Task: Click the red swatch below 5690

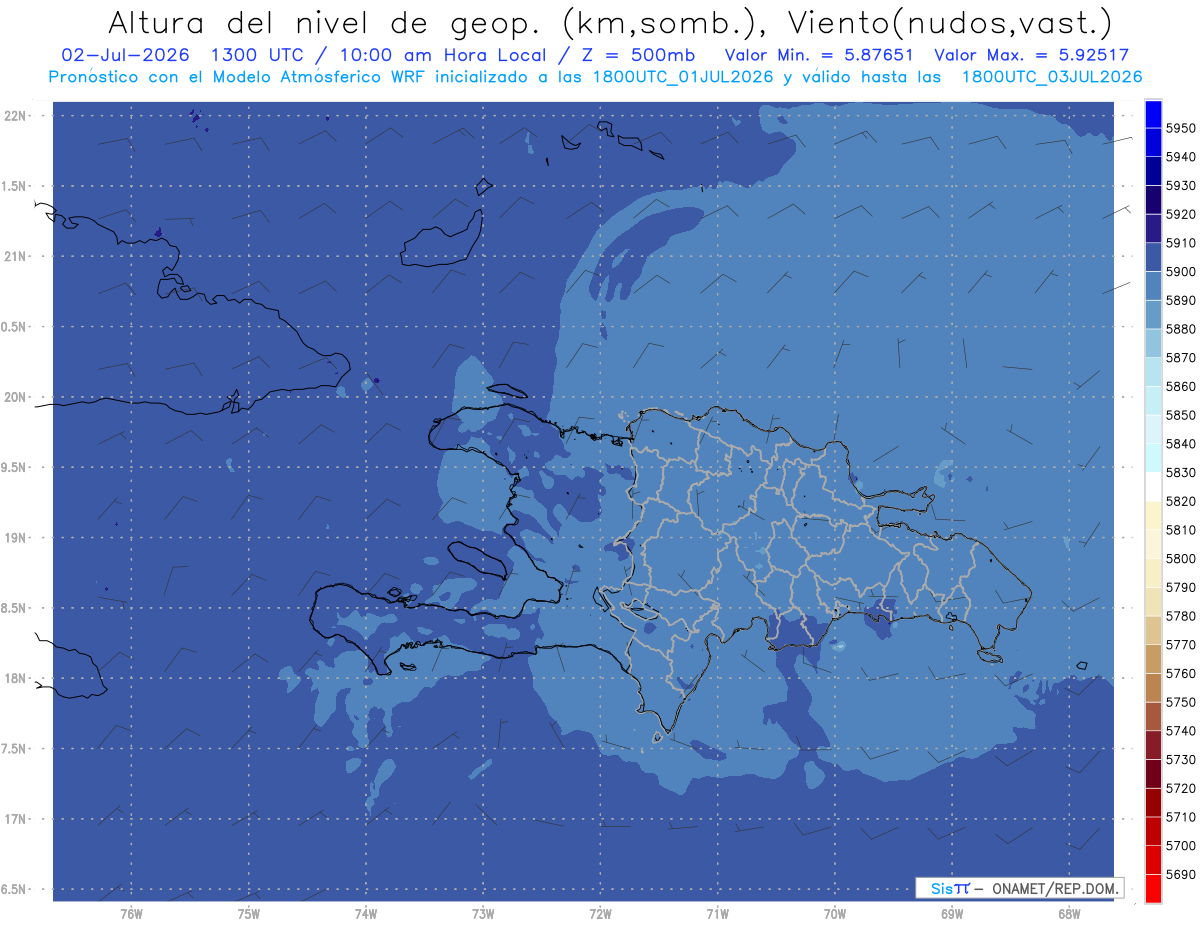Action: [x=1152, y=889]
